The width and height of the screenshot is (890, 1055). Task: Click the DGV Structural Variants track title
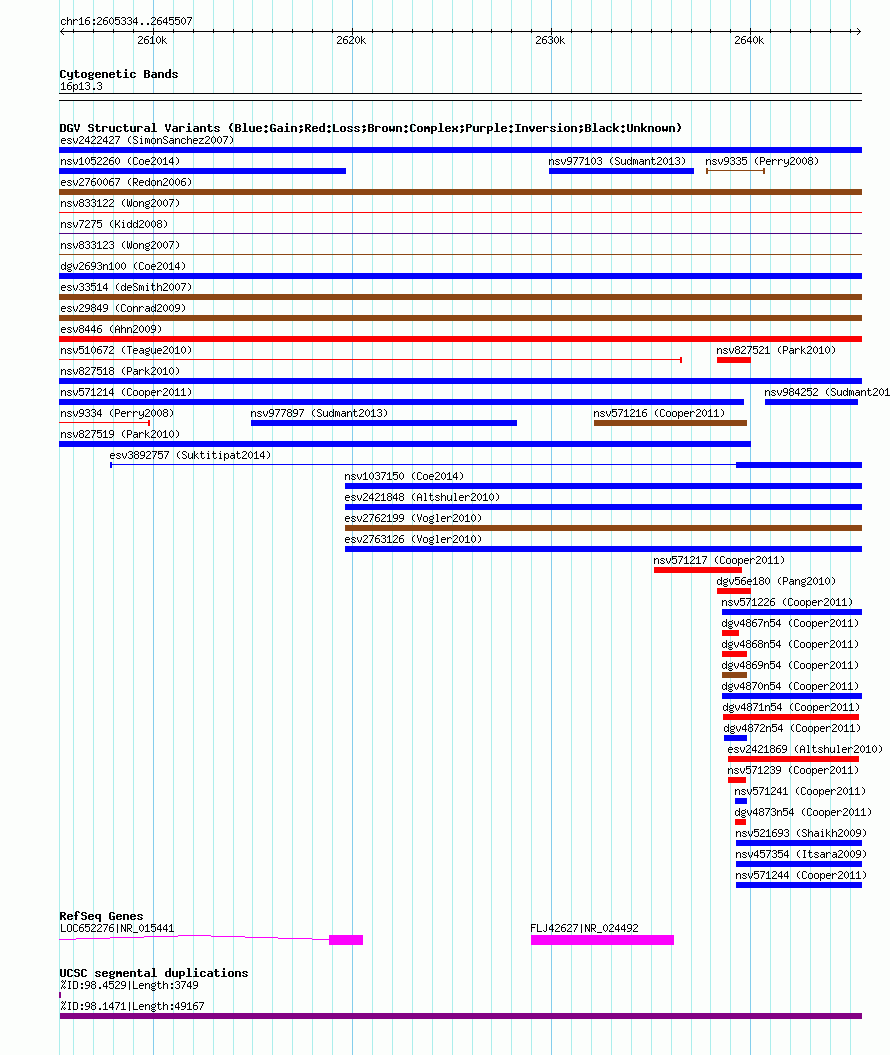coord(371,128)
